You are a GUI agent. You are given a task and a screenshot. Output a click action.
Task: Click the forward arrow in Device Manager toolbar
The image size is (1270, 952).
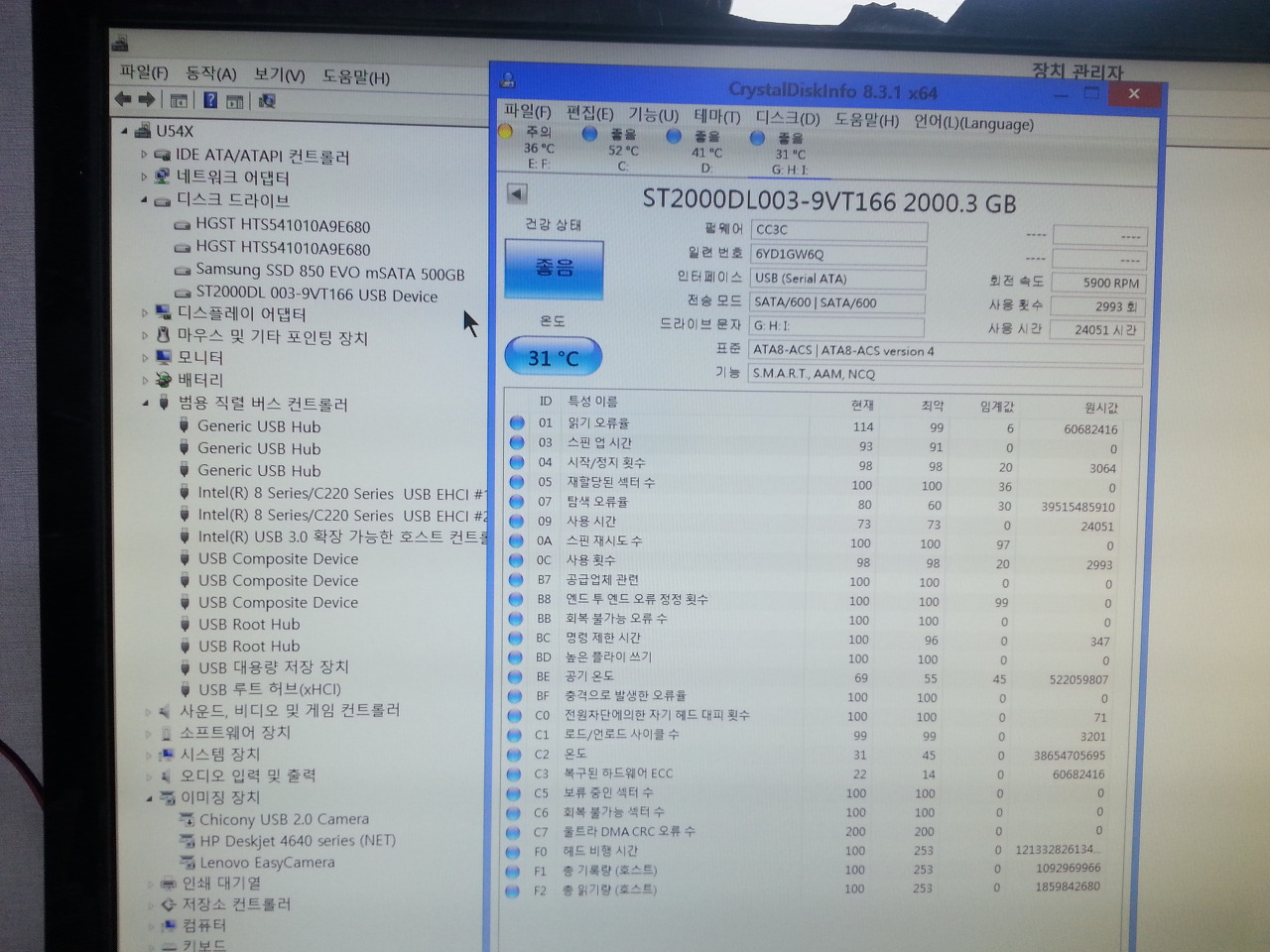pos(146,99)
